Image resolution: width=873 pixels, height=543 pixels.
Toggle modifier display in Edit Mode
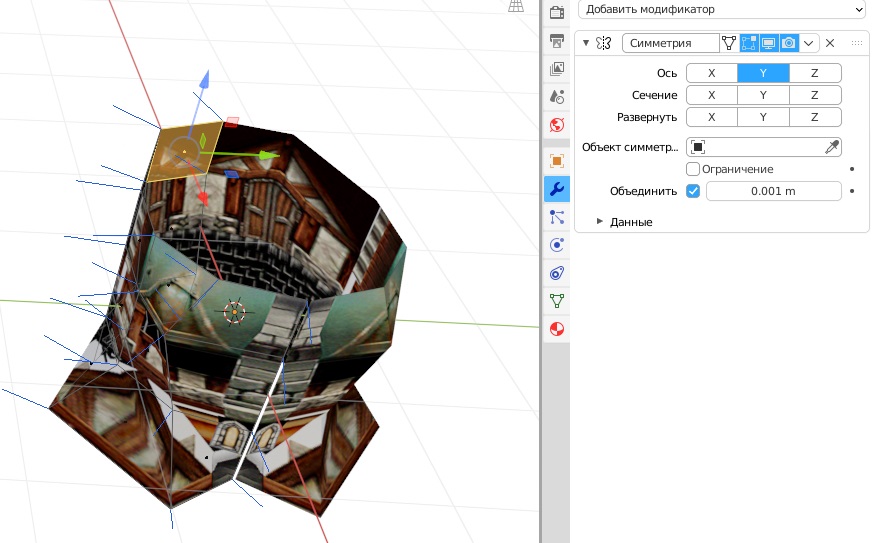[x=749, y=43]
